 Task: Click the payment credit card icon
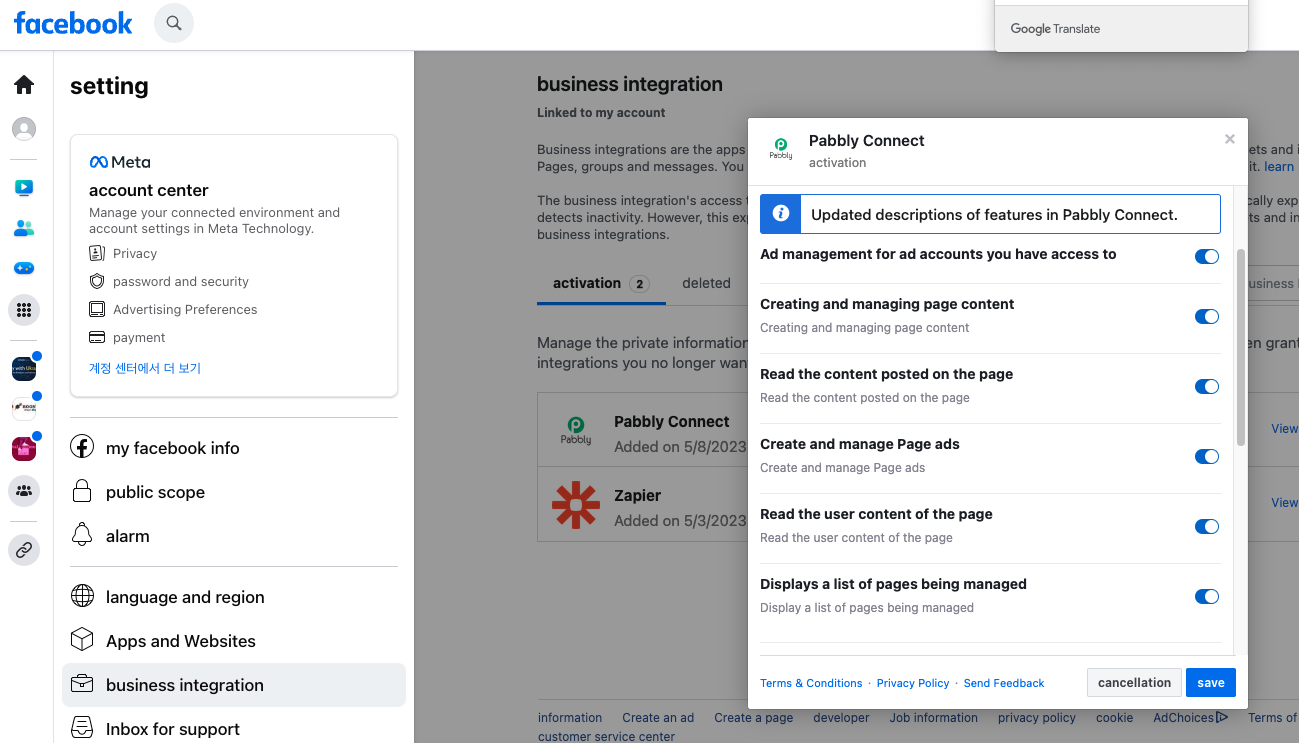click(97, 337)
